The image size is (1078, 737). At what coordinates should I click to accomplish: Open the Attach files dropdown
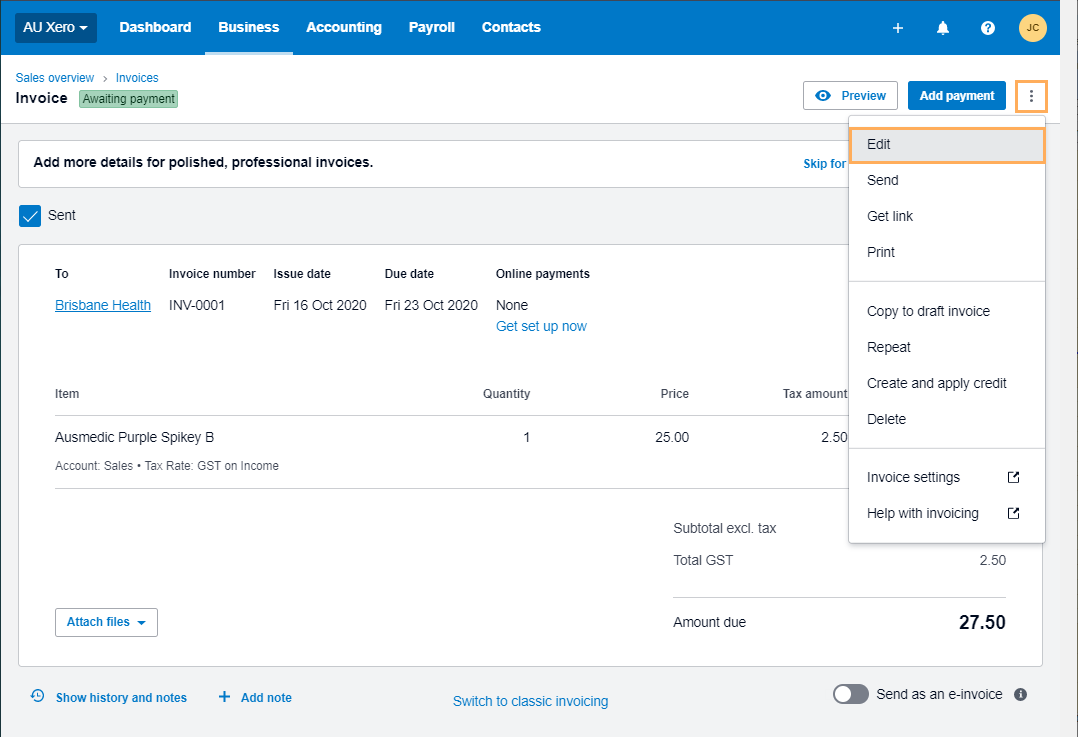(107, 622)
